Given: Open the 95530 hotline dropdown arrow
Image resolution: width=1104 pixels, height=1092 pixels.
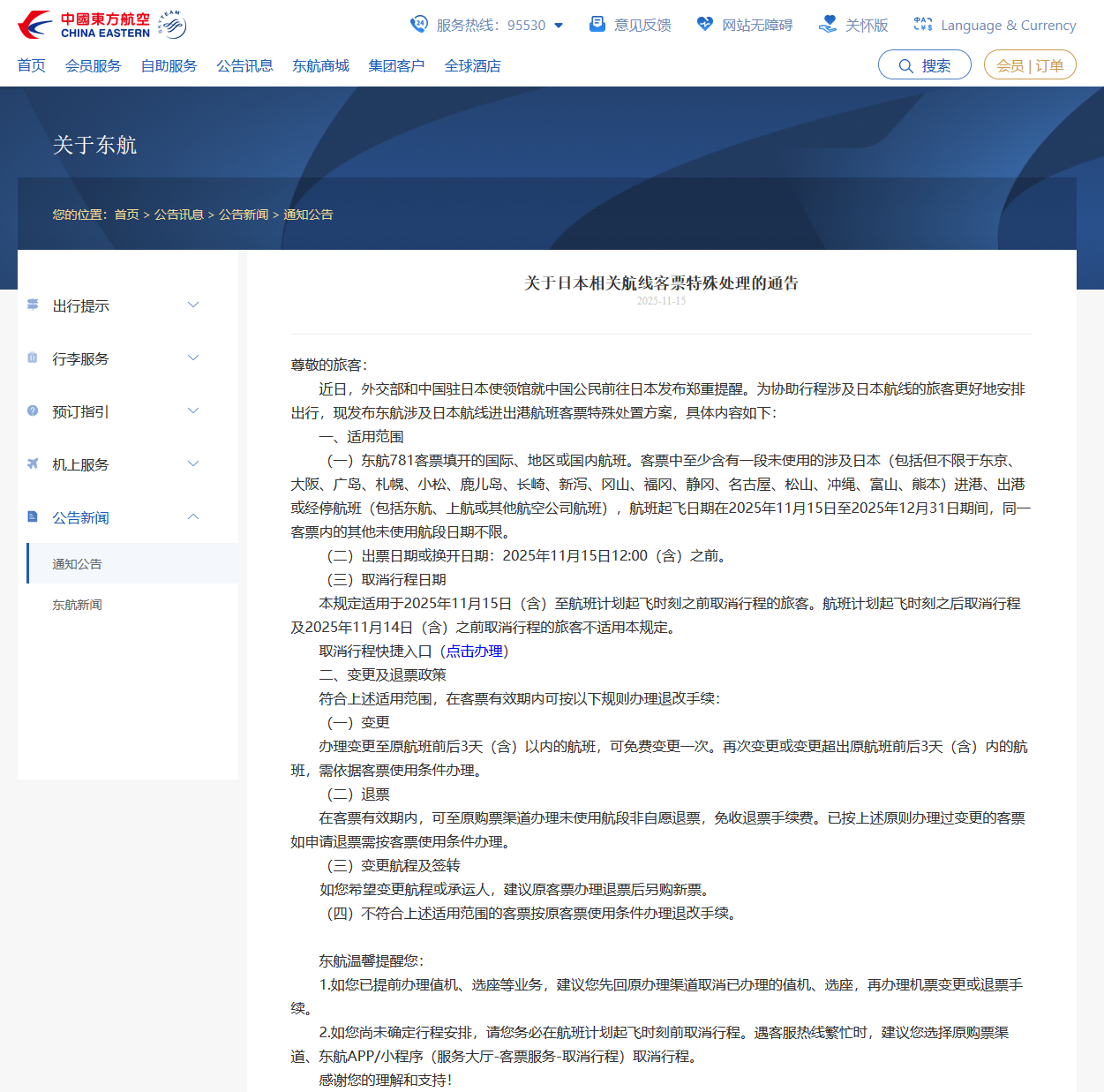Looking at the screenshot, I should (558, 26).
